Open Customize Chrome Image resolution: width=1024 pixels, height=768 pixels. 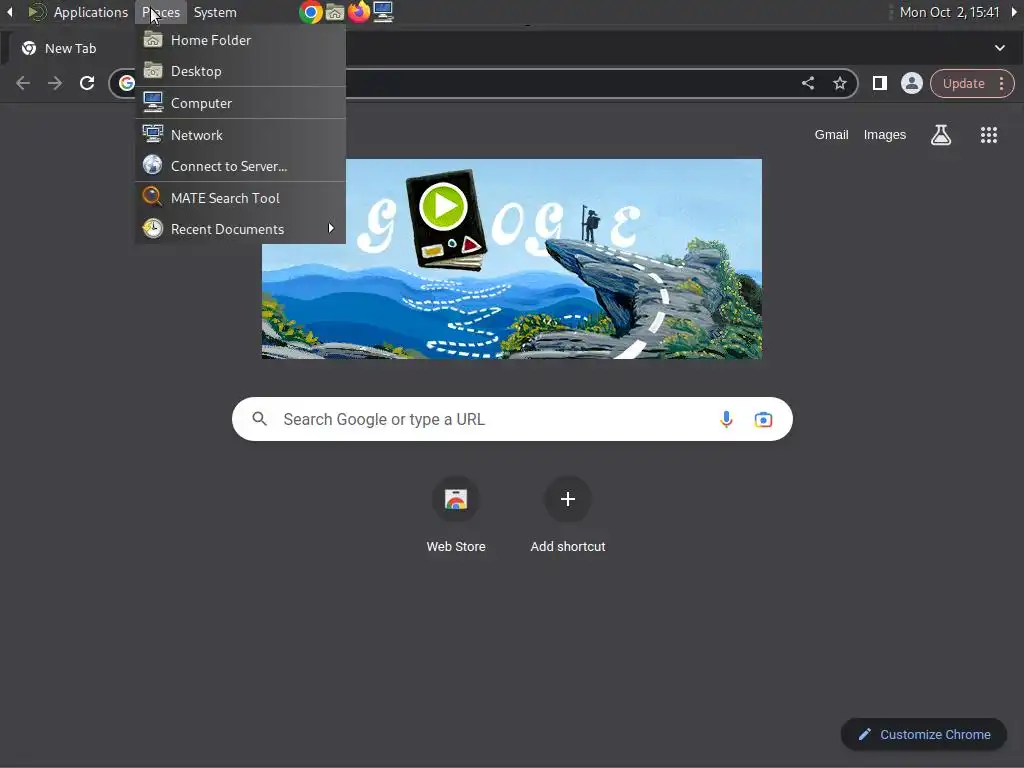click(923, 734)
